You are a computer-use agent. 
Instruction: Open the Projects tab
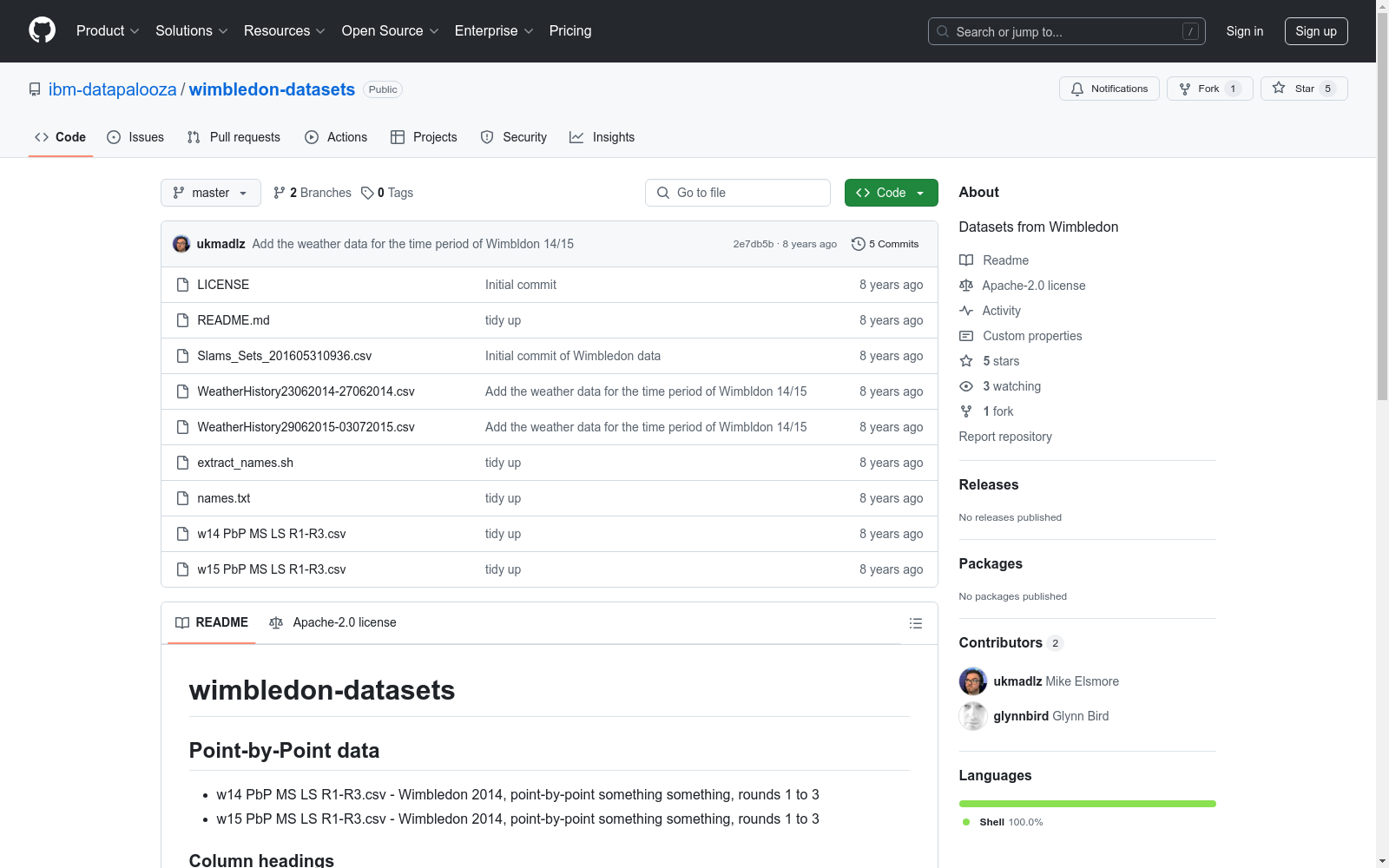point(424,137)
